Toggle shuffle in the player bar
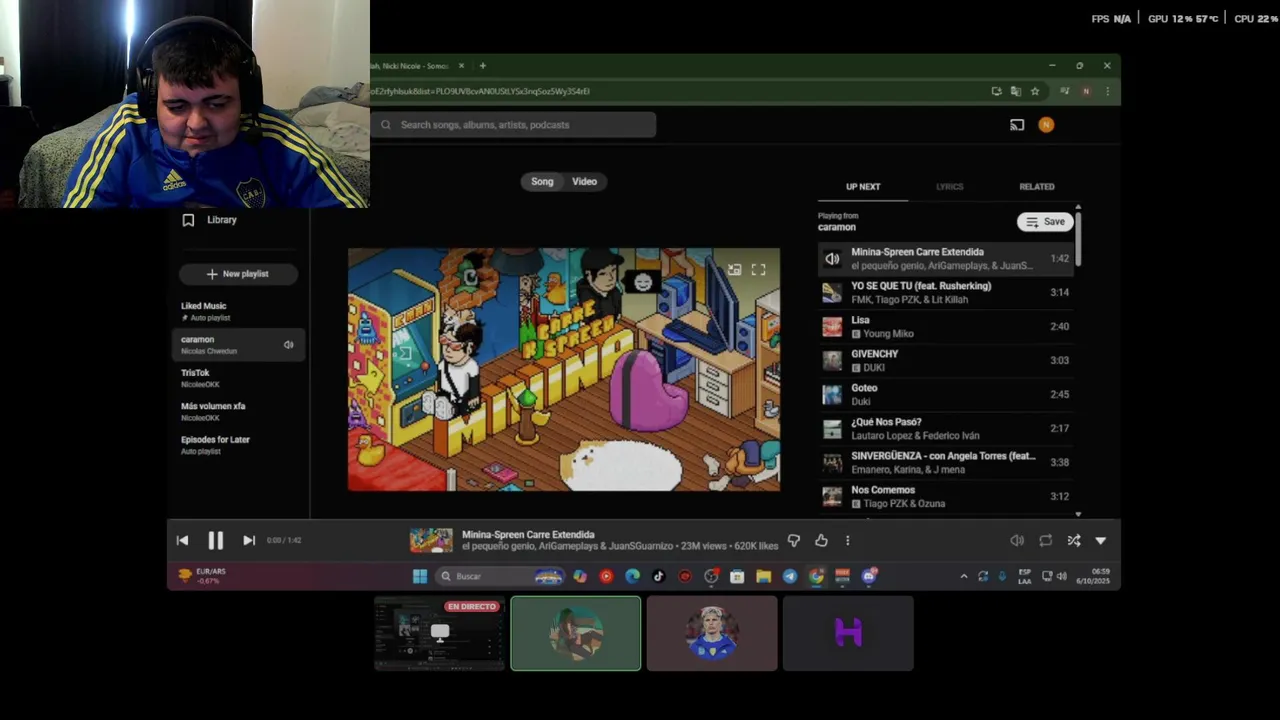 (x=1073, y=541)
